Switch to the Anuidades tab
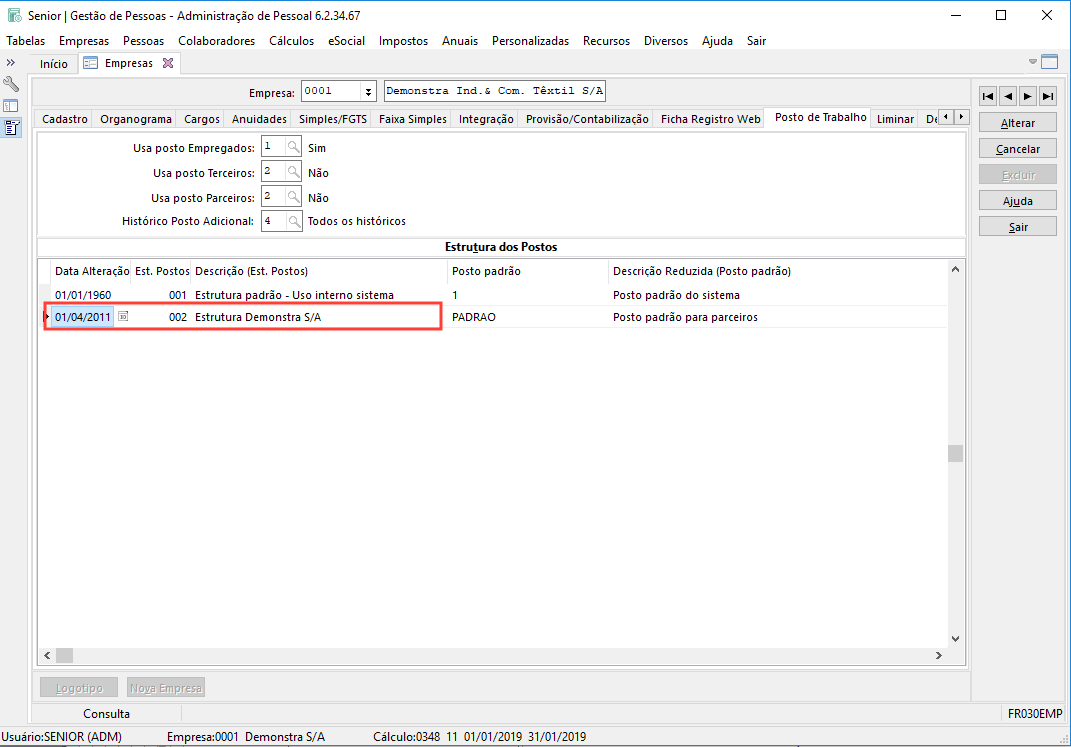 click(259, 119)
